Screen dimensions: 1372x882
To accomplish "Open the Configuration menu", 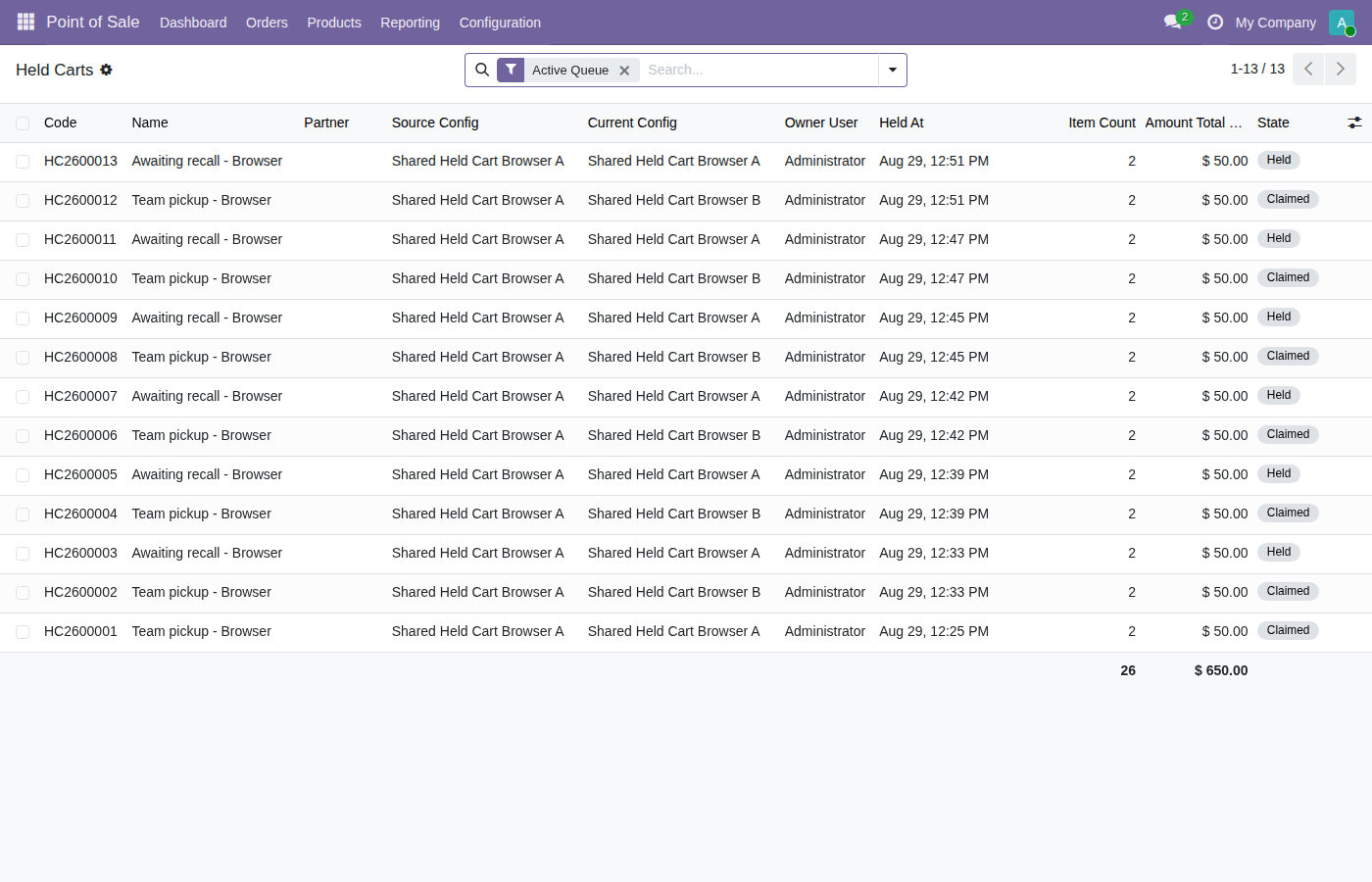I will coord(500,23).
